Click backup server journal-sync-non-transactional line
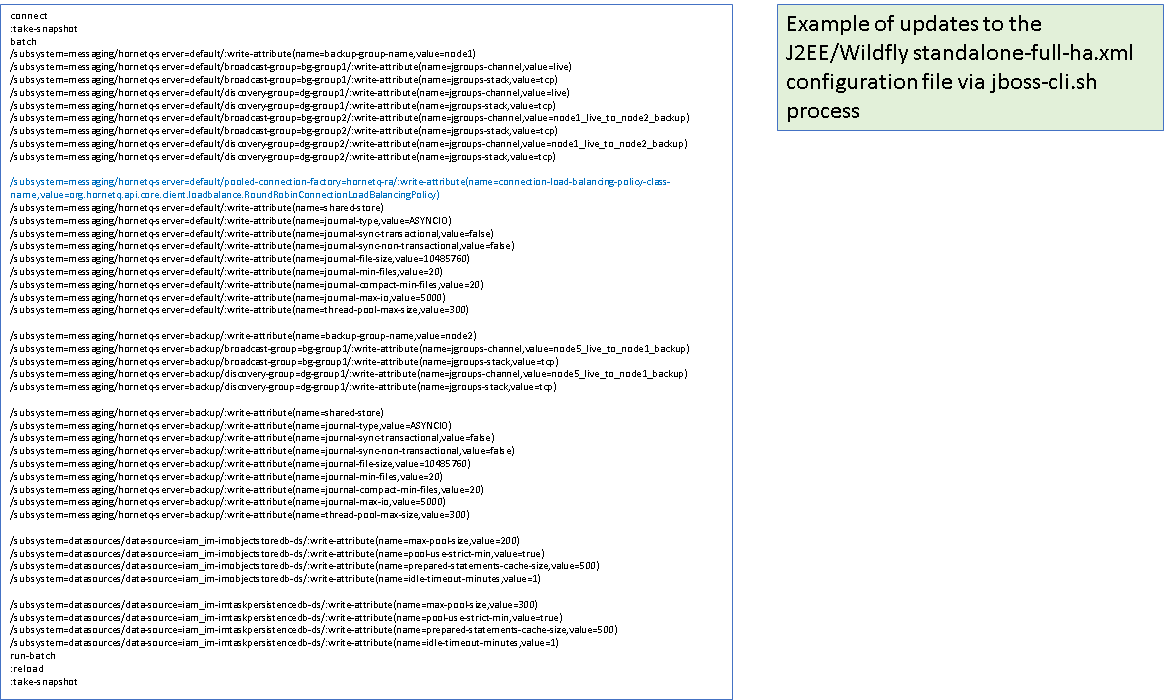This screenshot has height=700, width=1164. coord(262,451)
